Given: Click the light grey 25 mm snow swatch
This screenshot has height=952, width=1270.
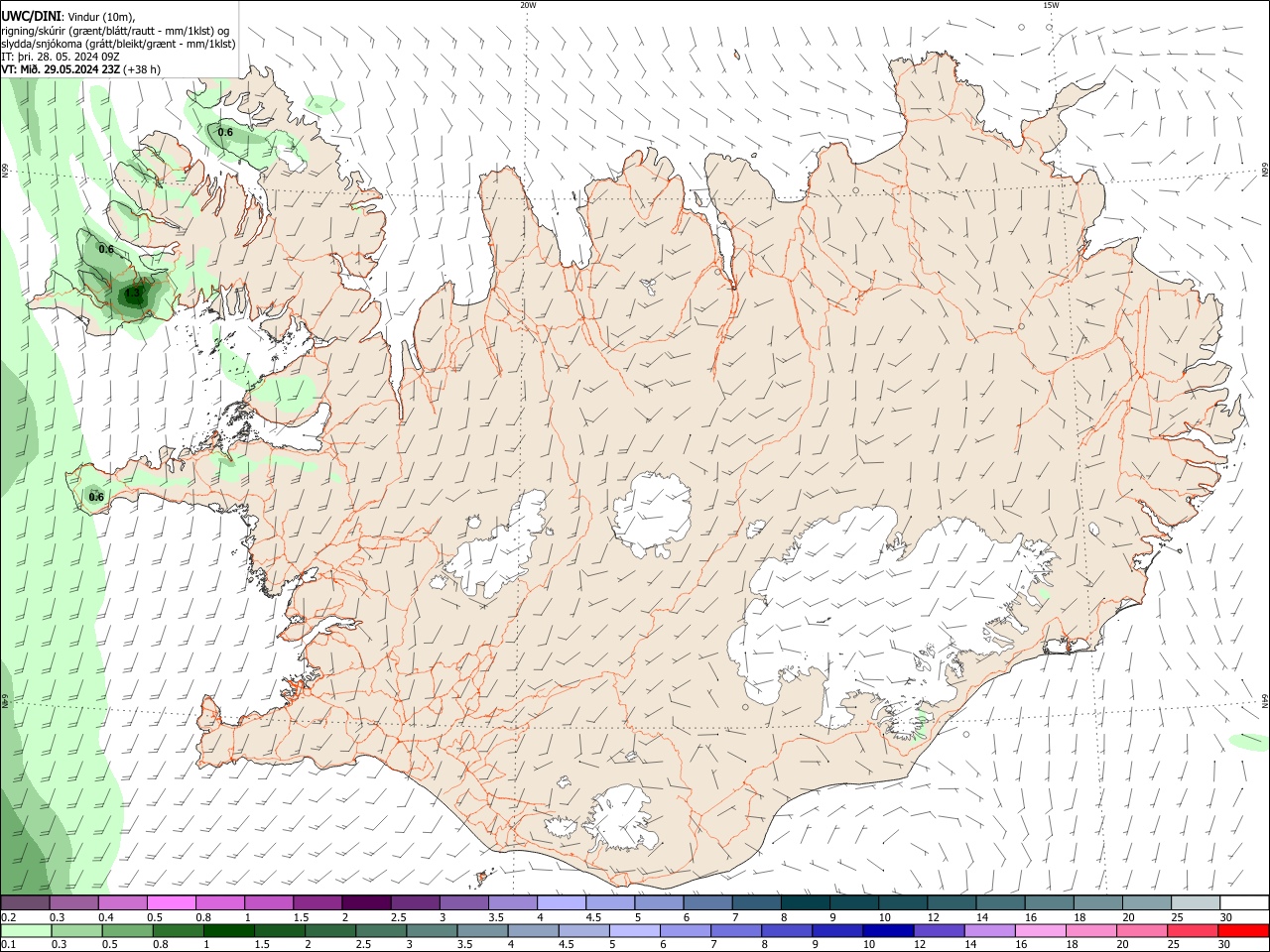Looking at the screenshot, I should click(x=1195, y=903).
